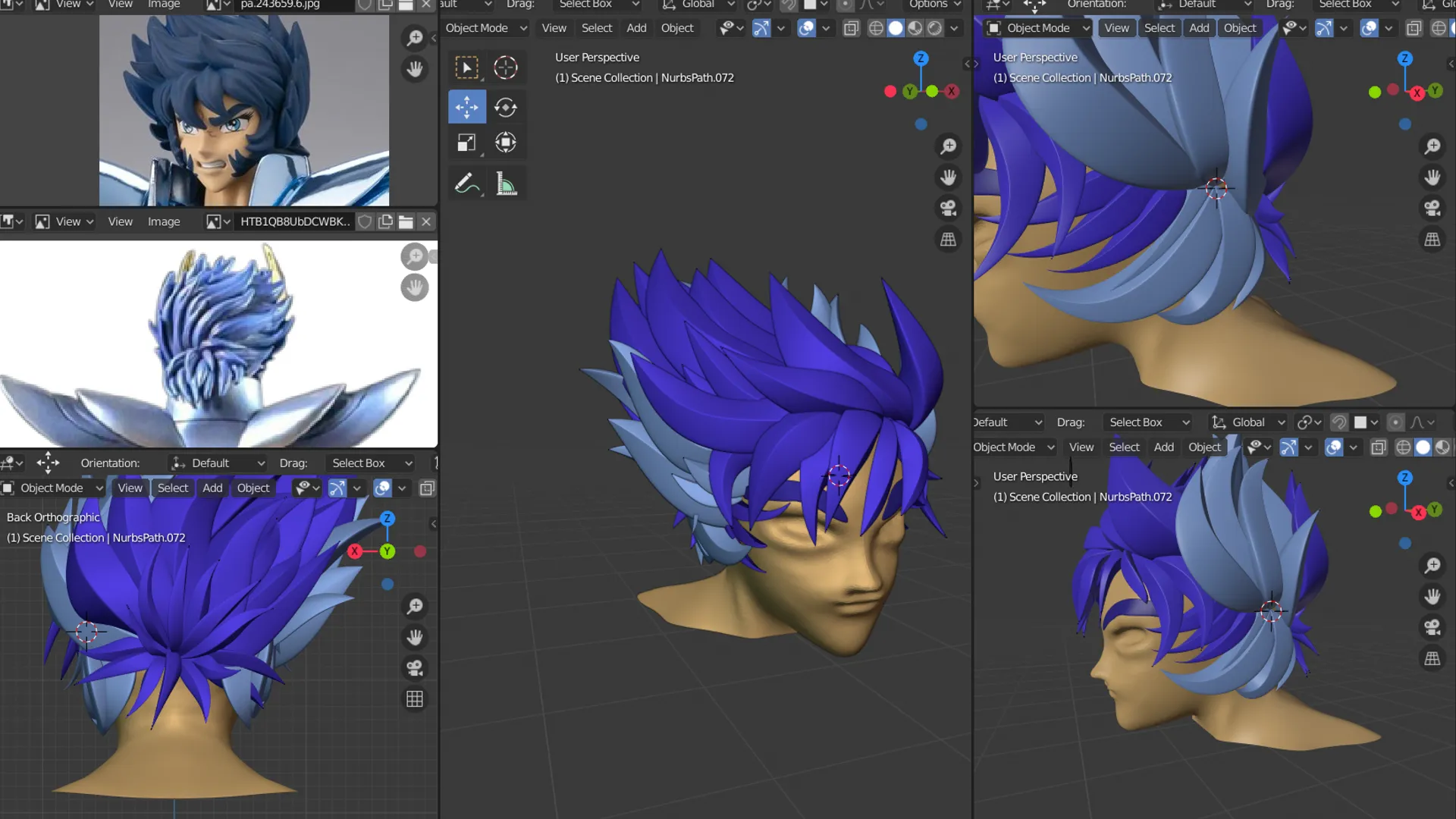Click grid projection icon in Back Orthographic viewport
The width and height of the screenshot is (1456, 819).
[415, 699]
